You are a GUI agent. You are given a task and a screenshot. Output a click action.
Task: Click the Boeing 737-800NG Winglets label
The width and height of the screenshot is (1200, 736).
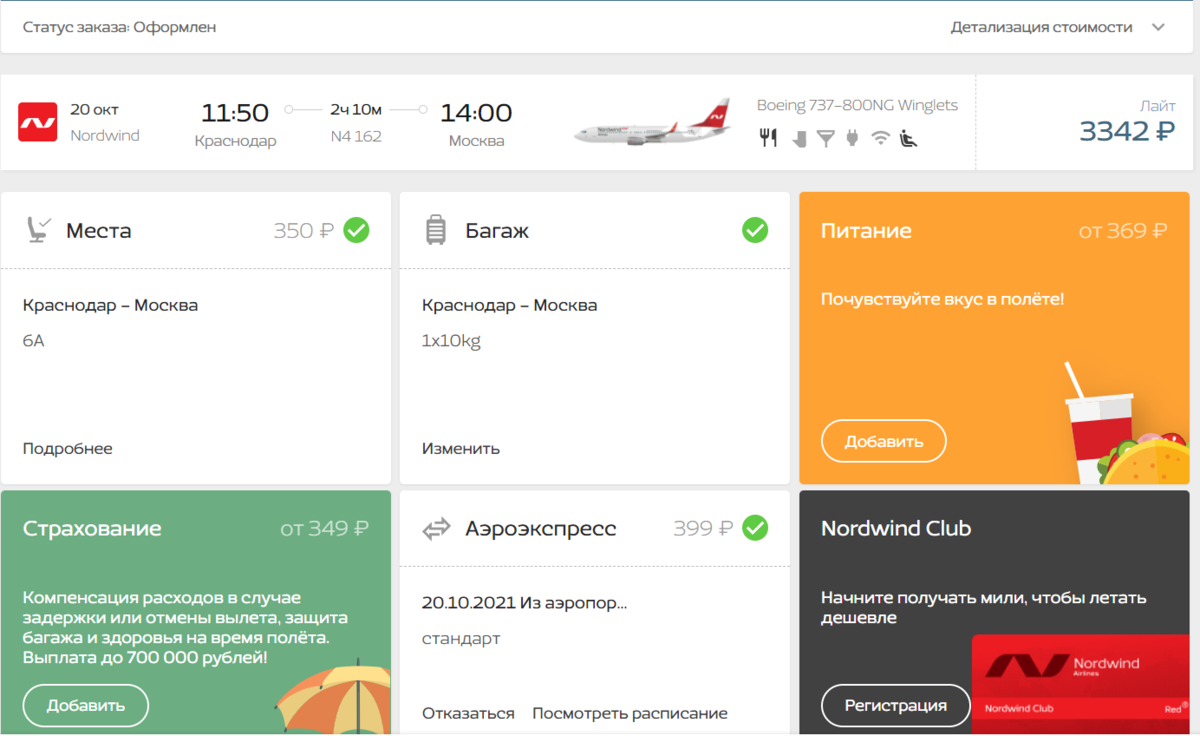[857, 105]
